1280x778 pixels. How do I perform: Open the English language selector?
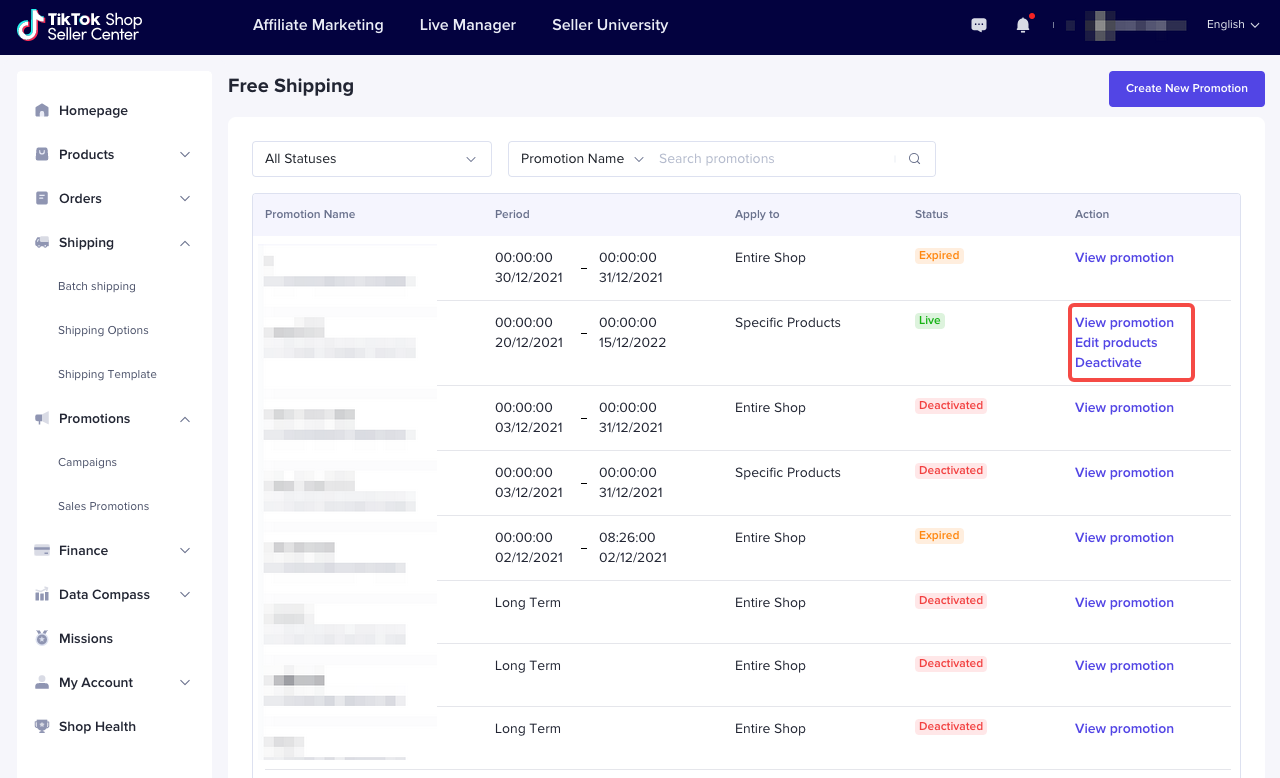1232,25
